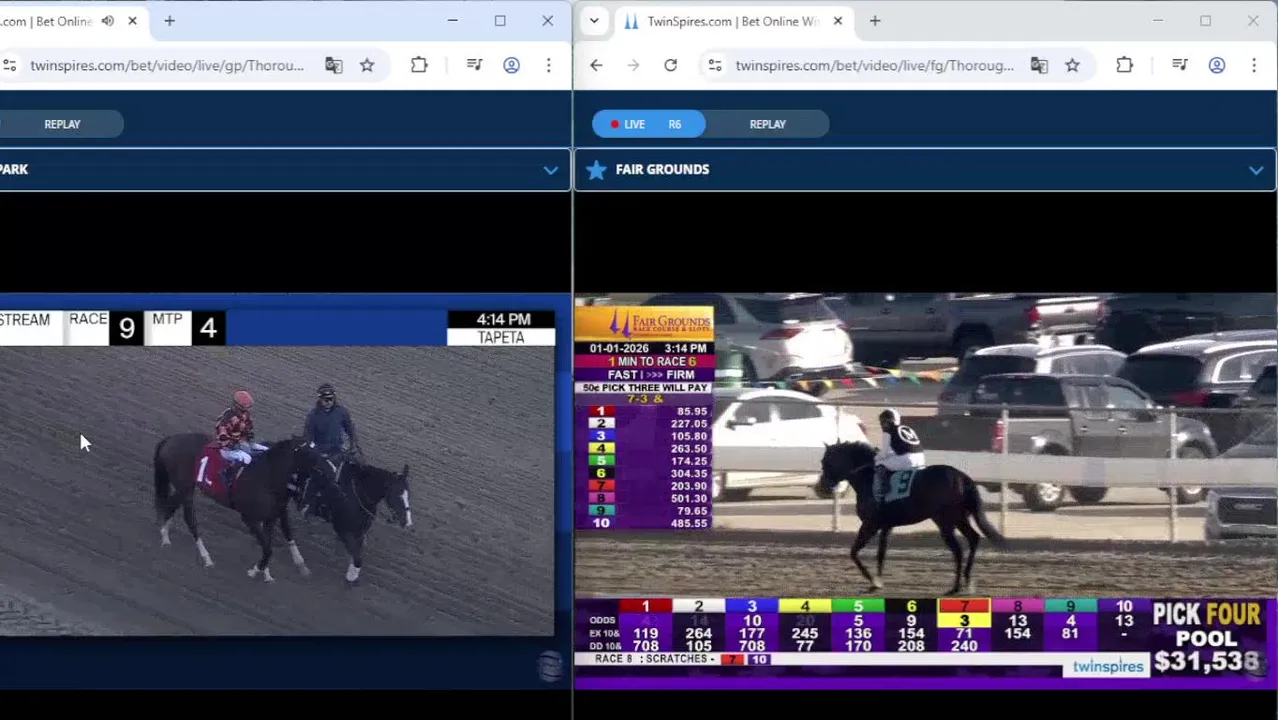Screen dimensions: 1278x720
Task: Close the left window's Bet Online tab
Action: tap(132, 21)
